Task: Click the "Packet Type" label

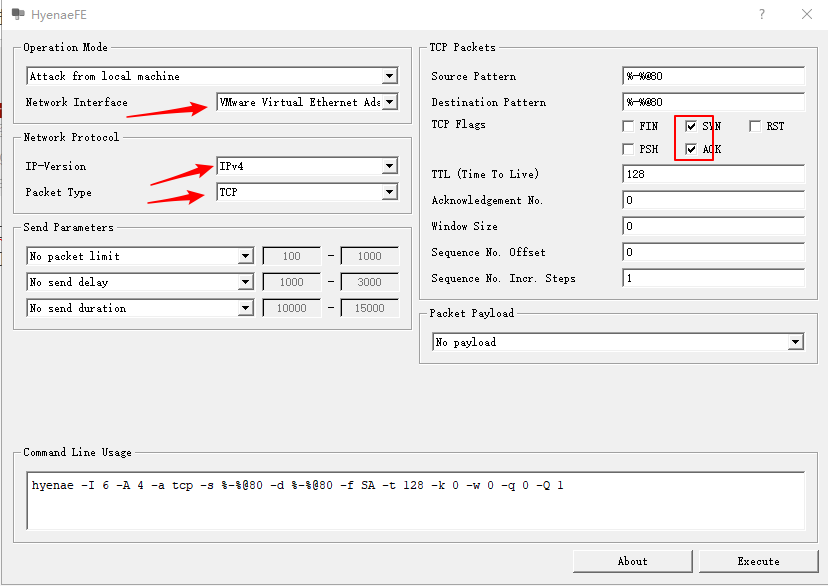Action: [x=58, y=193]
